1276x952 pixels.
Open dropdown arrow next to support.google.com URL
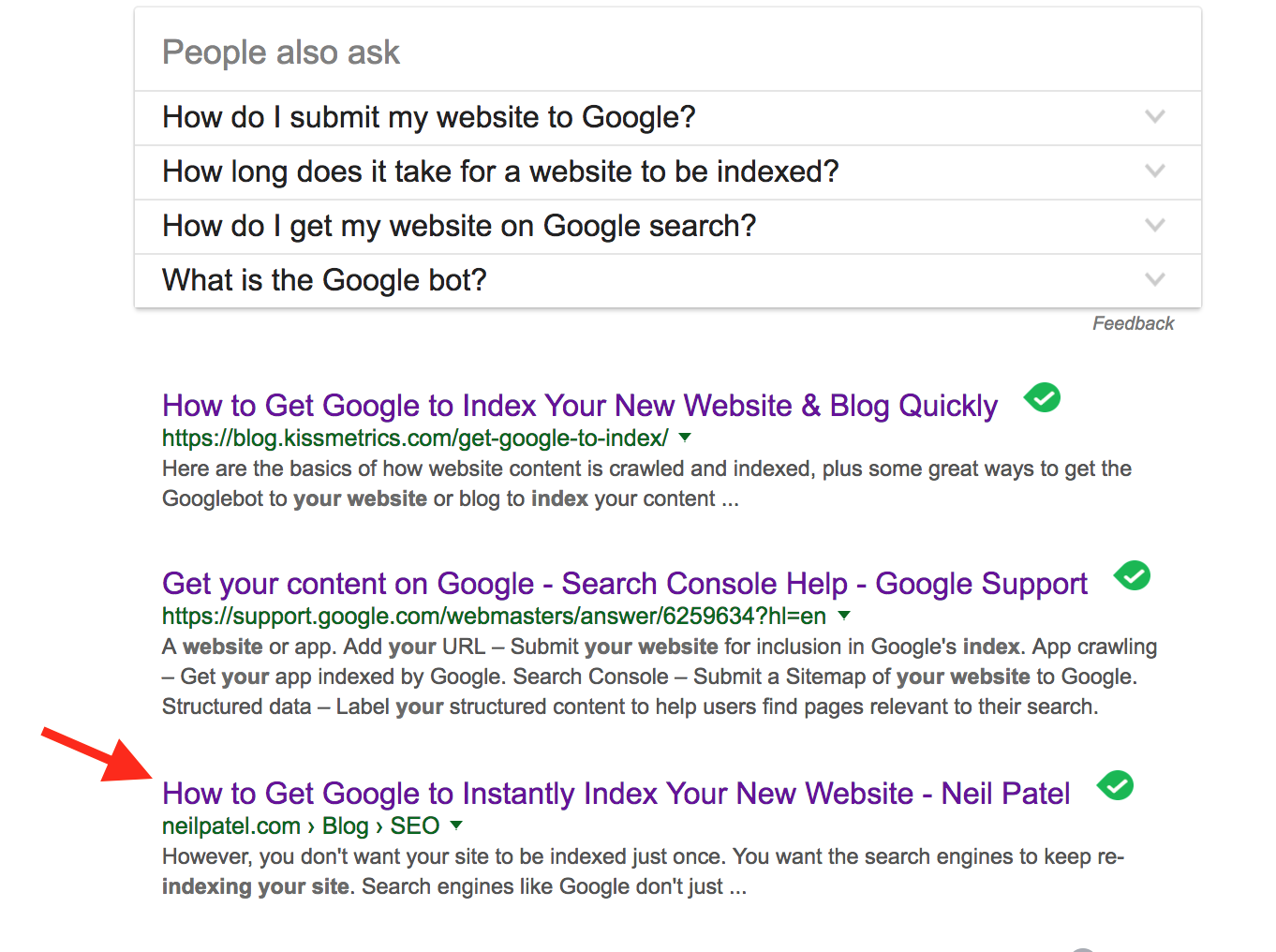tap(844, 616)
